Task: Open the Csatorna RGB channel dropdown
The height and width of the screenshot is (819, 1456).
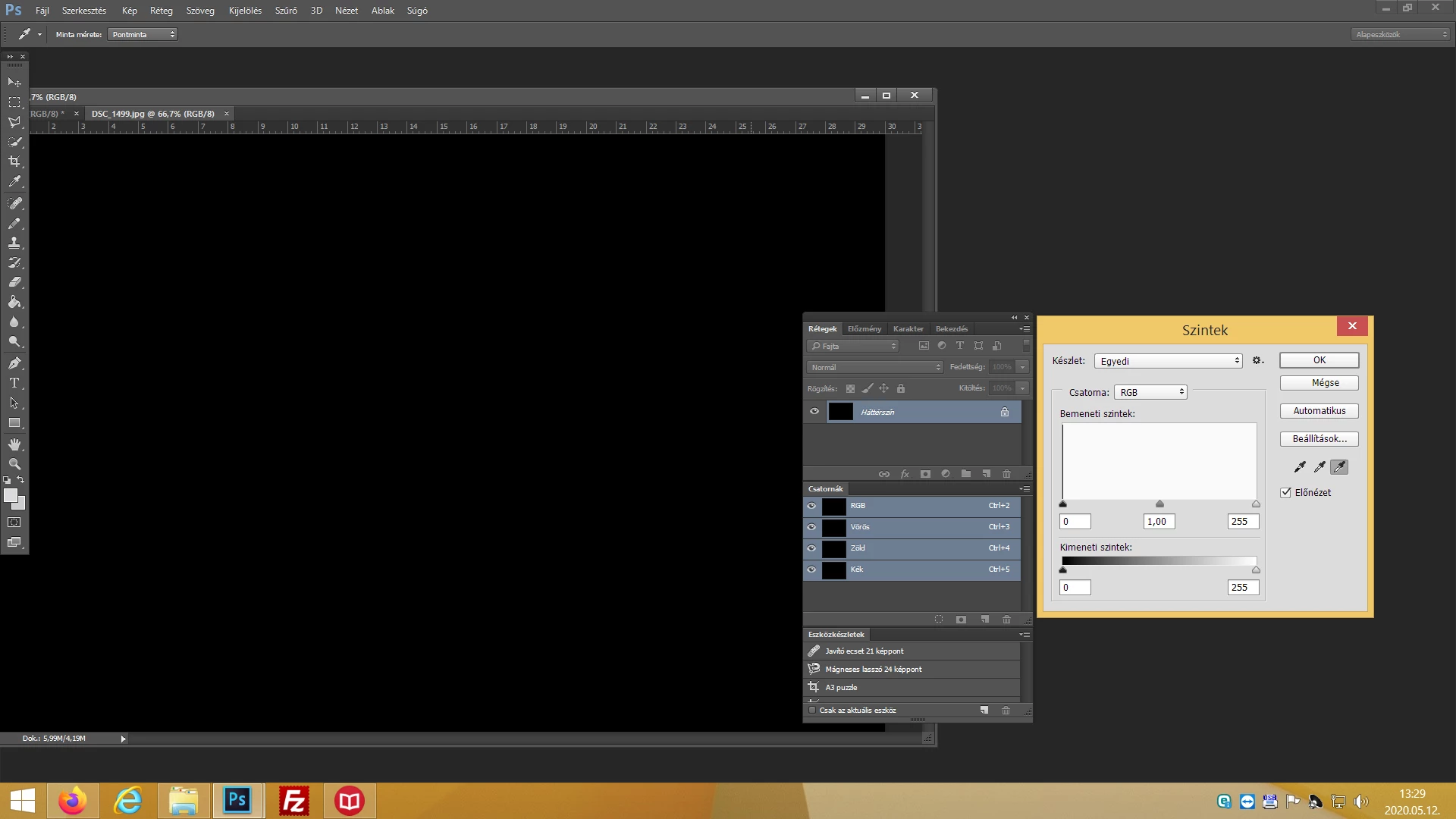Action: 1150,392
